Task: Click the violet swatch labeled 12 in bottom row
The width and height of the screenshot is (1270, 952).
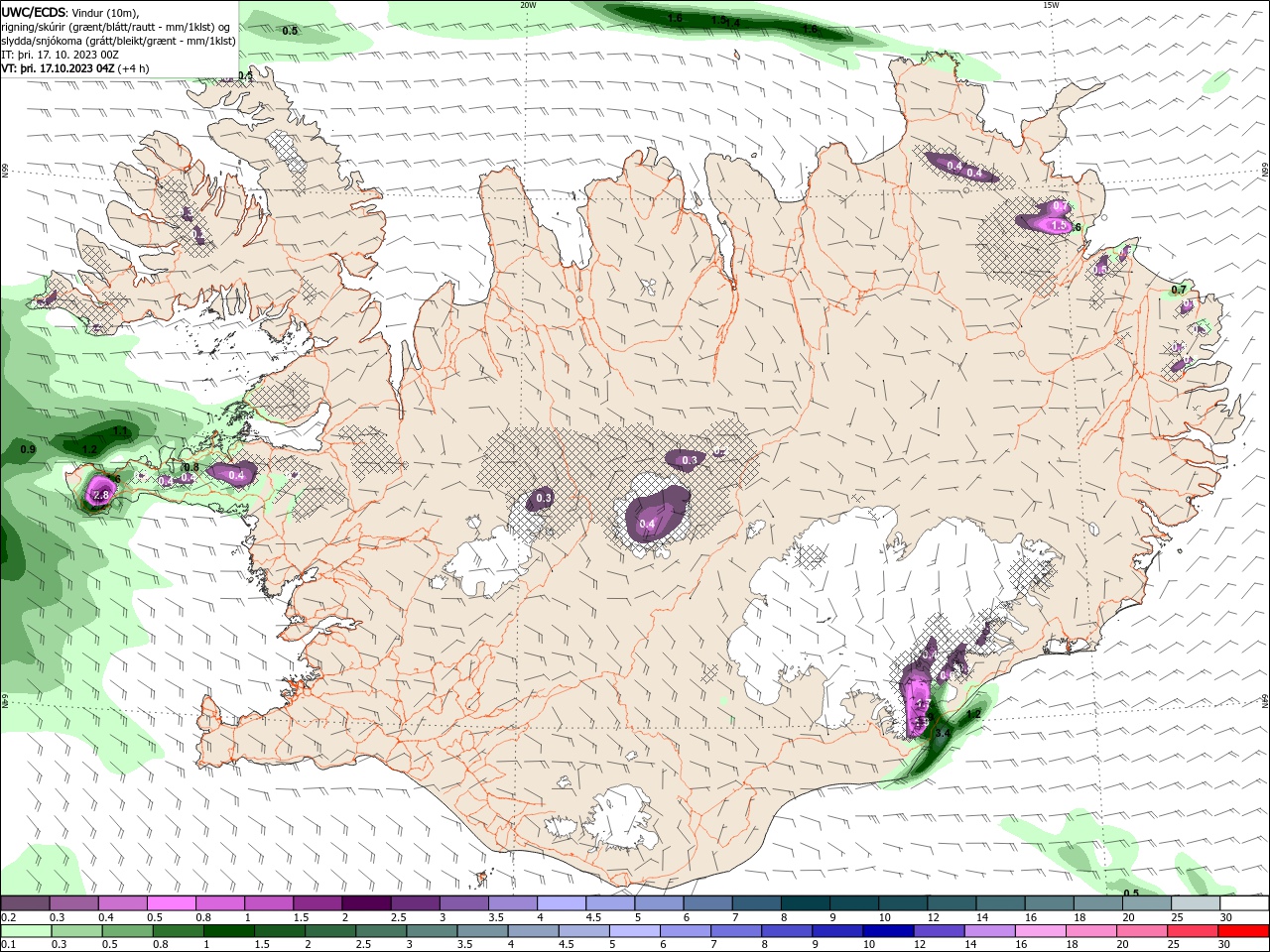Action: (x=939, y=931)
